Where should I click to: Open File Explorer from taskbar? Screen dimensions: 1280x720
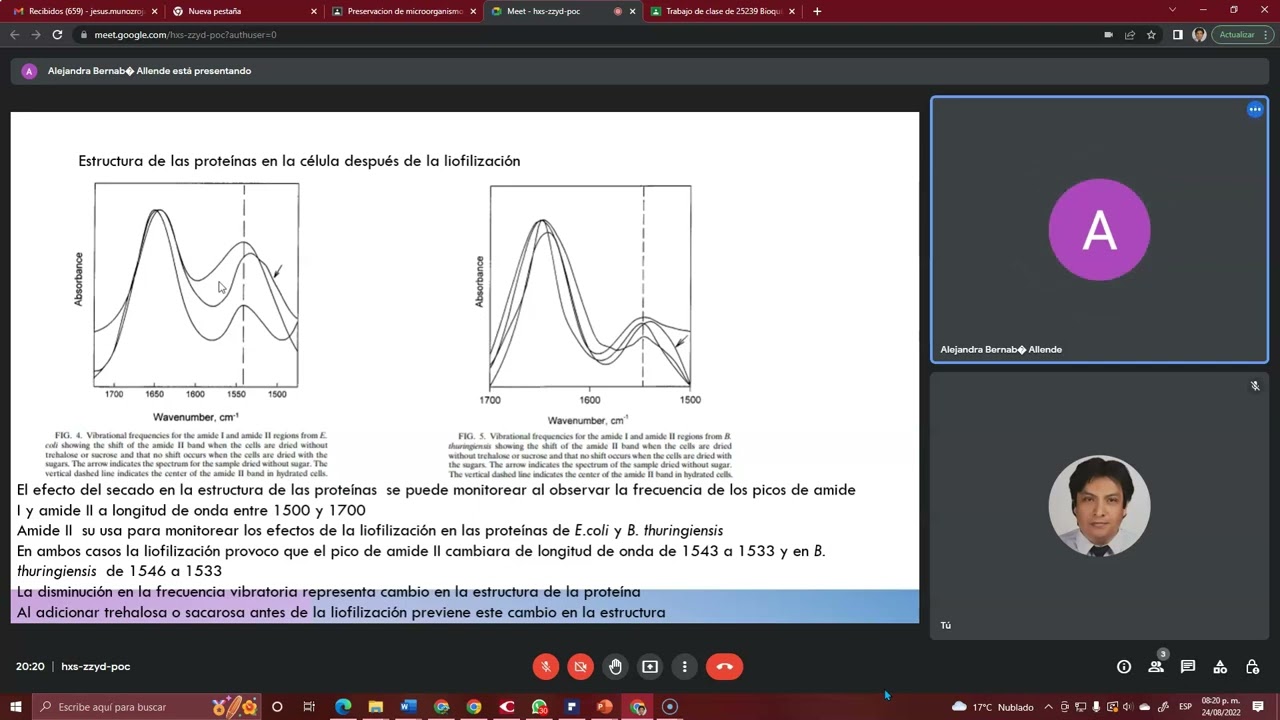(x=375, y=707)
